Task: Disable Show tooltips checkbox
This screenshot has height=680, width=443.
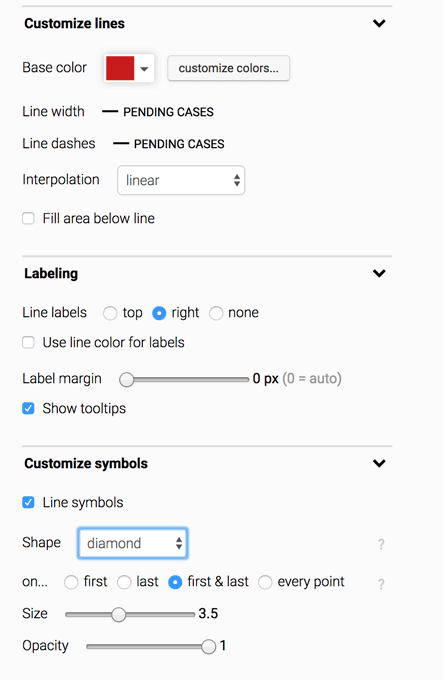Action: click(29, 409)
